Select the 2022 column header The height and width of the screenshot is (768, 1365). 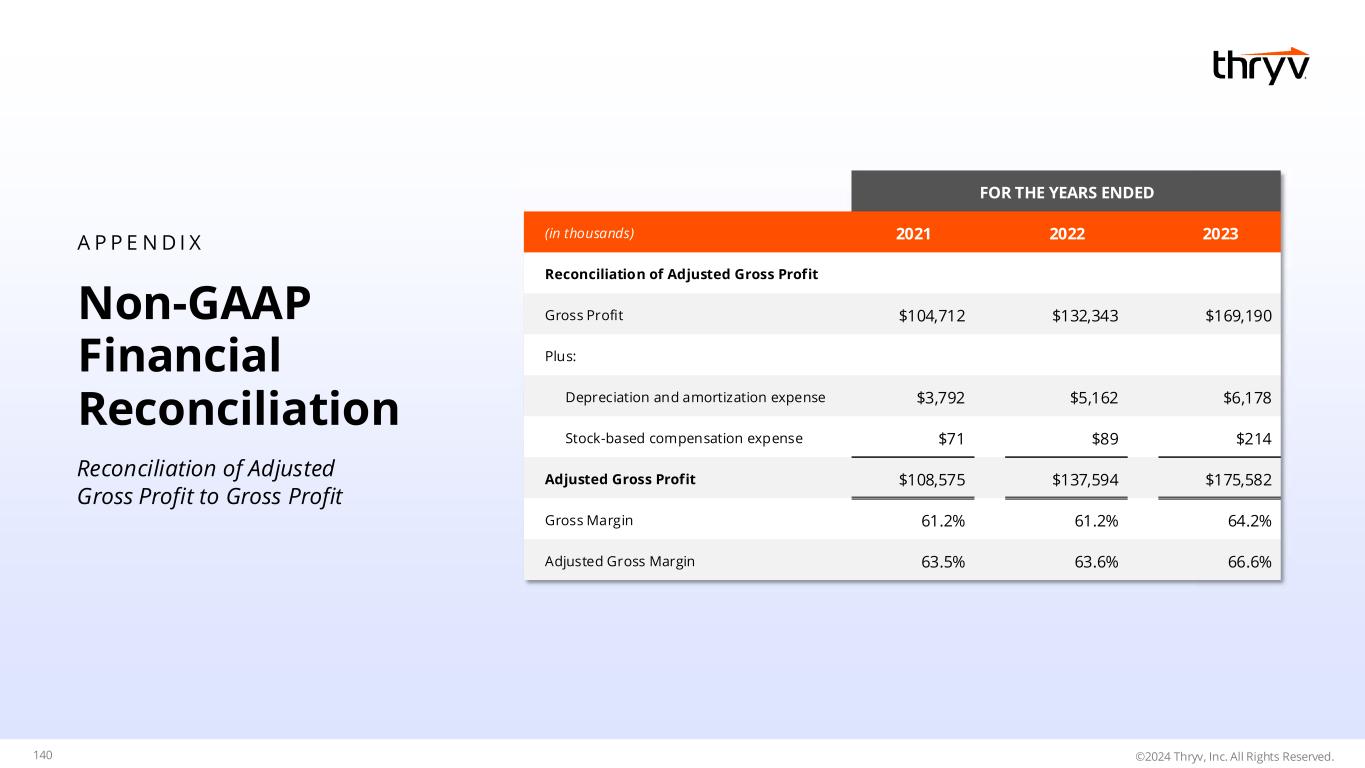point(1066,233)
